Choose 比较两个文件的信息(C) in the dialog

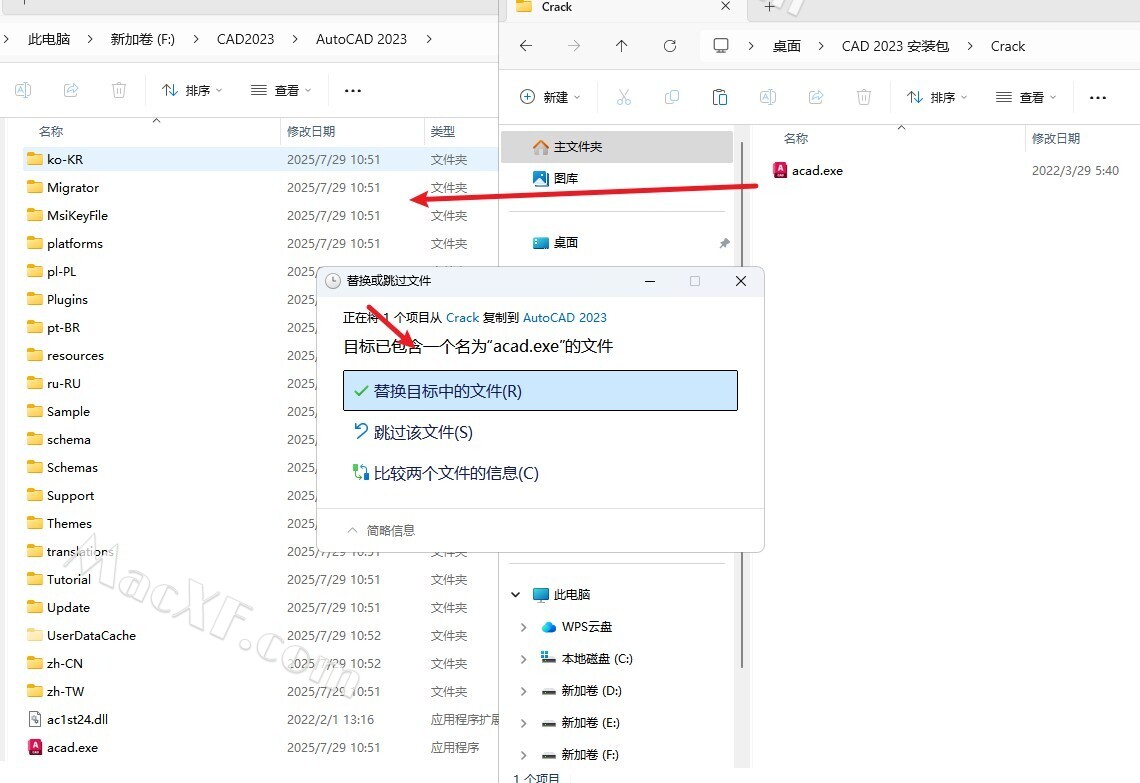click(446, 473)
